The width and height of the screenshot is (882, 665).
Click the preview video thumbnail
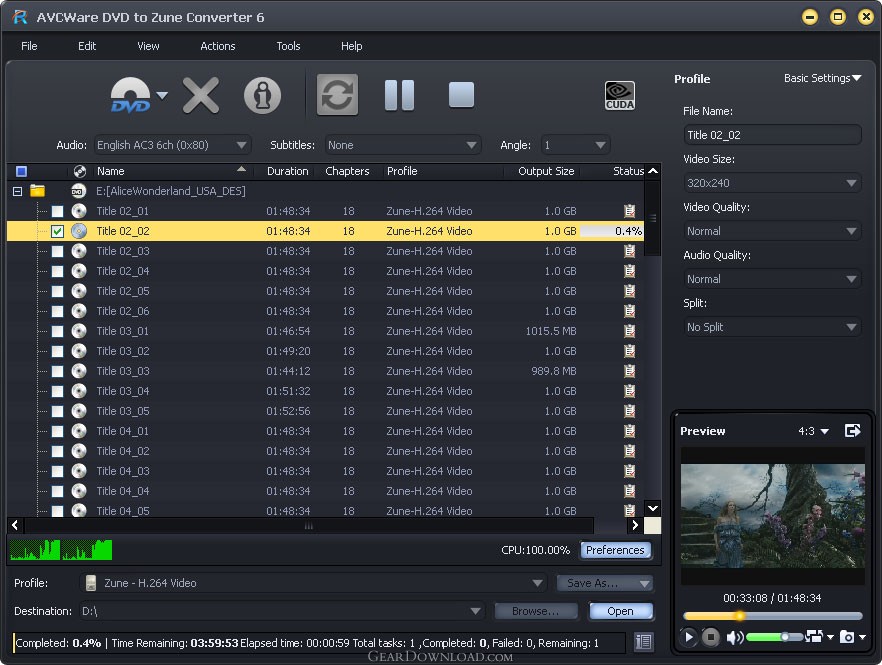pos(772,516)
